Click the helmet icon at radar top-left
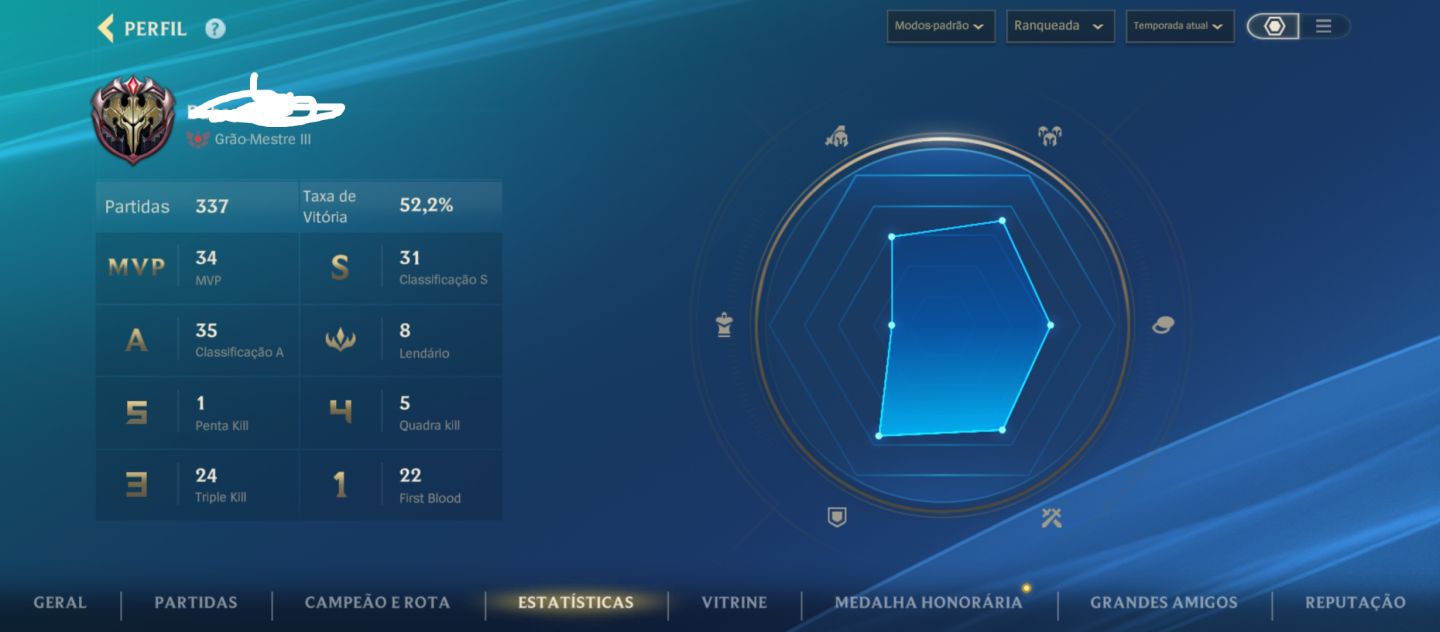 pos(837,136)
